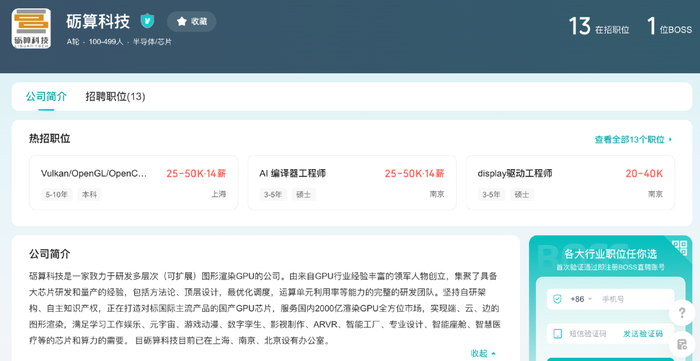700x361 pixels.
Task: Click the 收藏 star button
Action: point(192,21)
